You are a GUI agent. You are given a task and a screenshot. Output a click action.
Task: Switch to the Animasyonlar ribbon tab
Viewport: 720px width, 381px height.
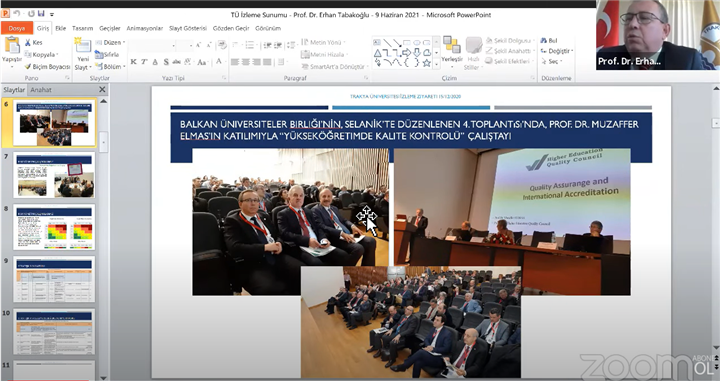pos(145,28)
